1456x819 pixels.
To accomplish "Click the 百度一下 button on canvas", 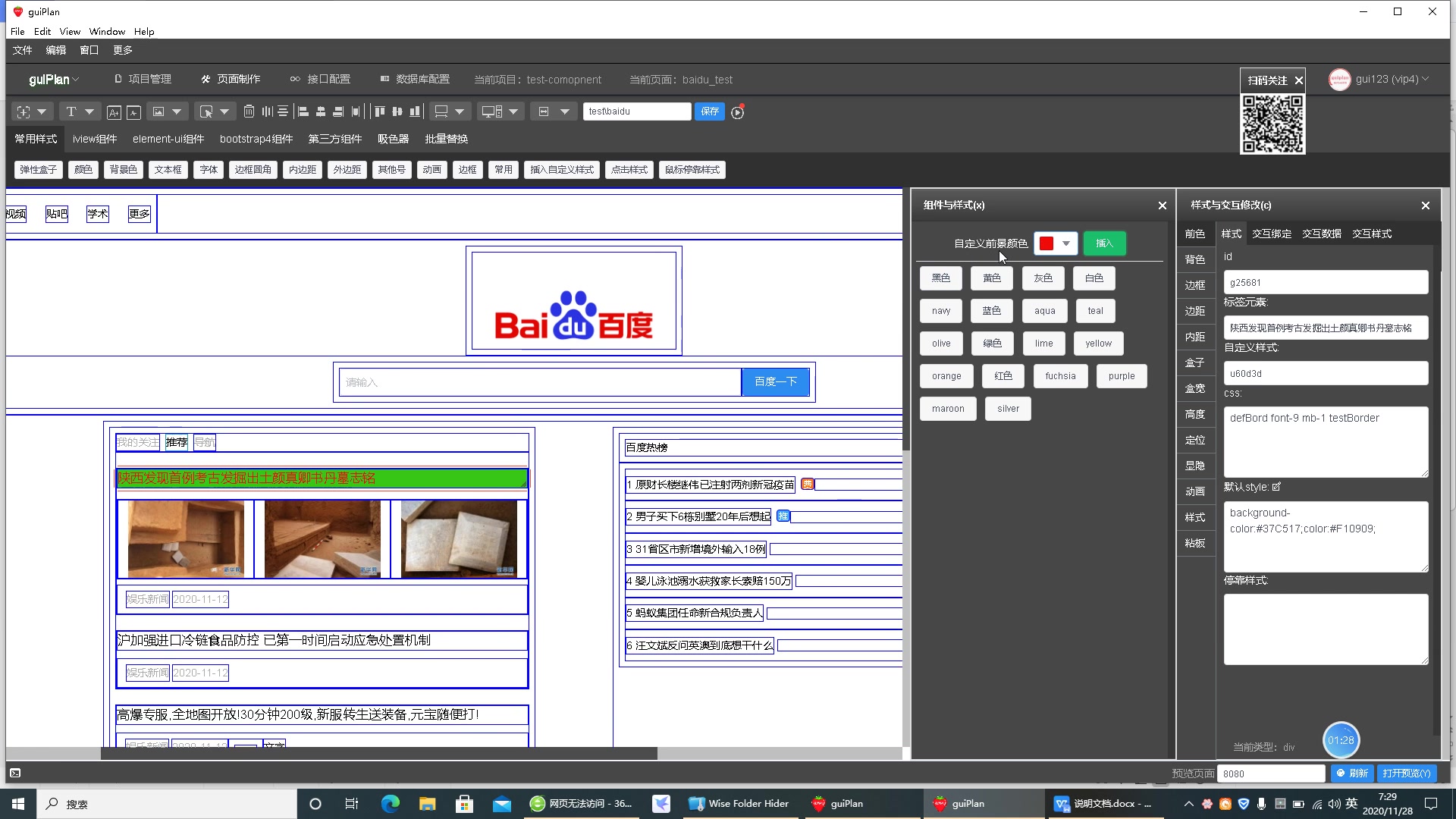I will coord(775,382).
